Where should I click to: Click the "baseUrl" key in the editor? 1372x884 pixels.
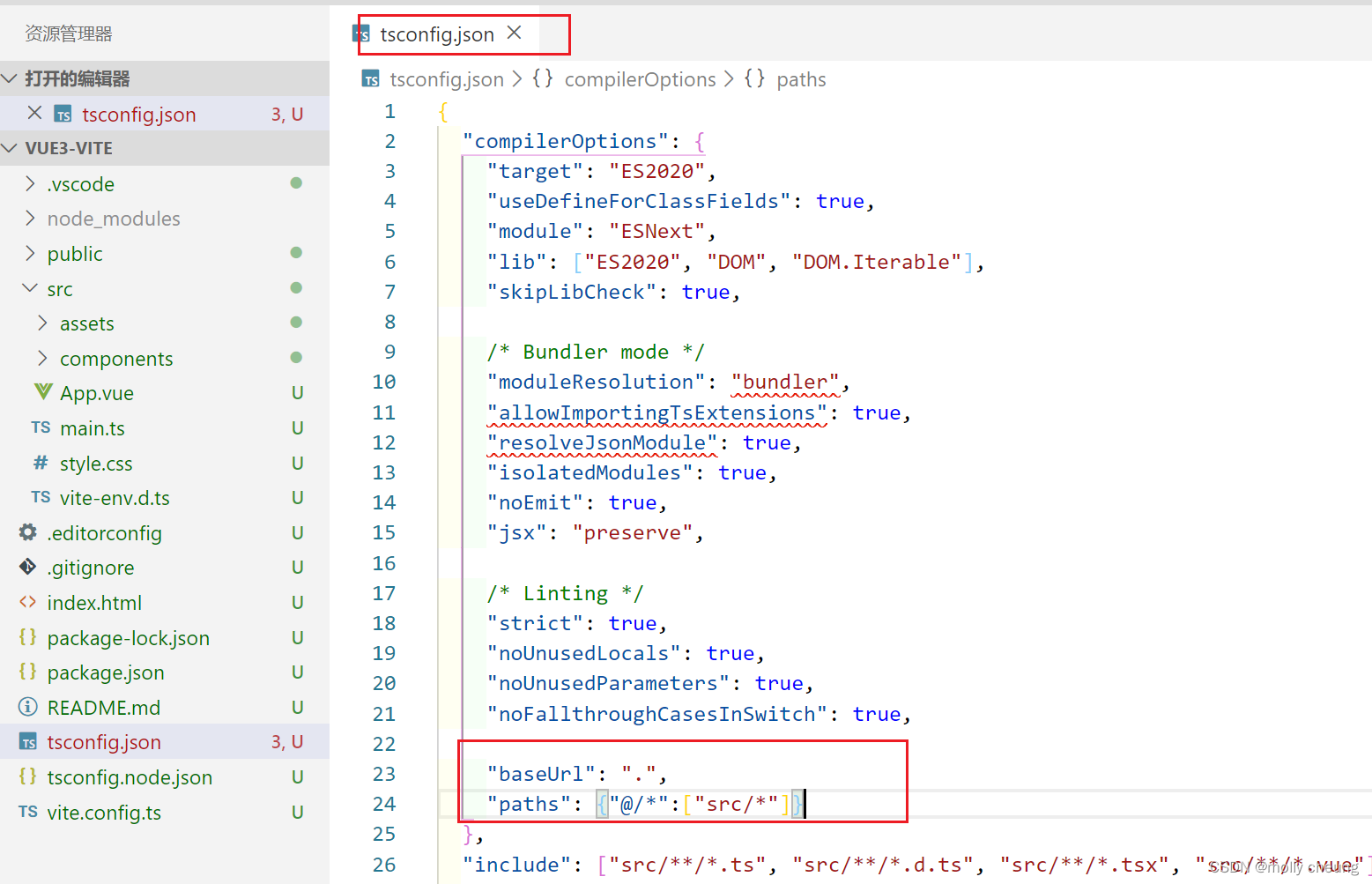541,774
